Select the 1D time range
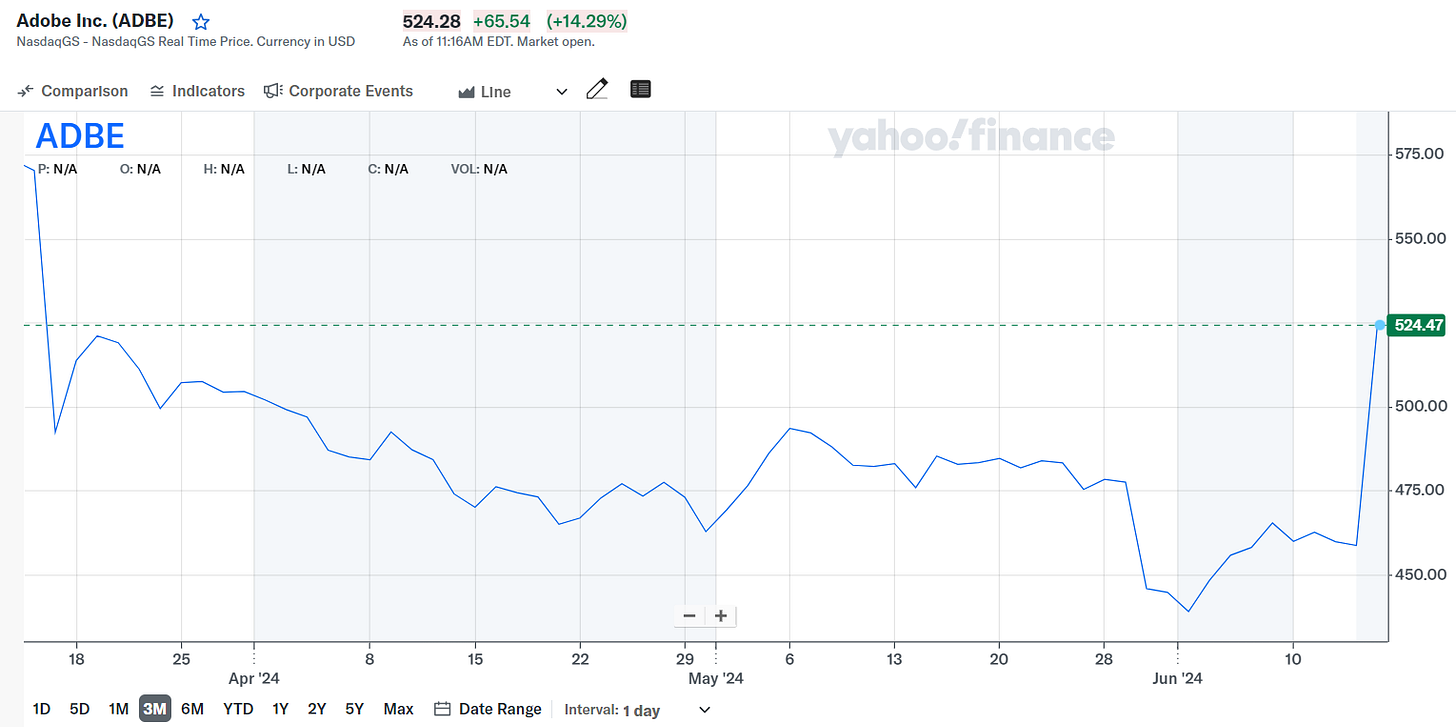 coord(41,709)
